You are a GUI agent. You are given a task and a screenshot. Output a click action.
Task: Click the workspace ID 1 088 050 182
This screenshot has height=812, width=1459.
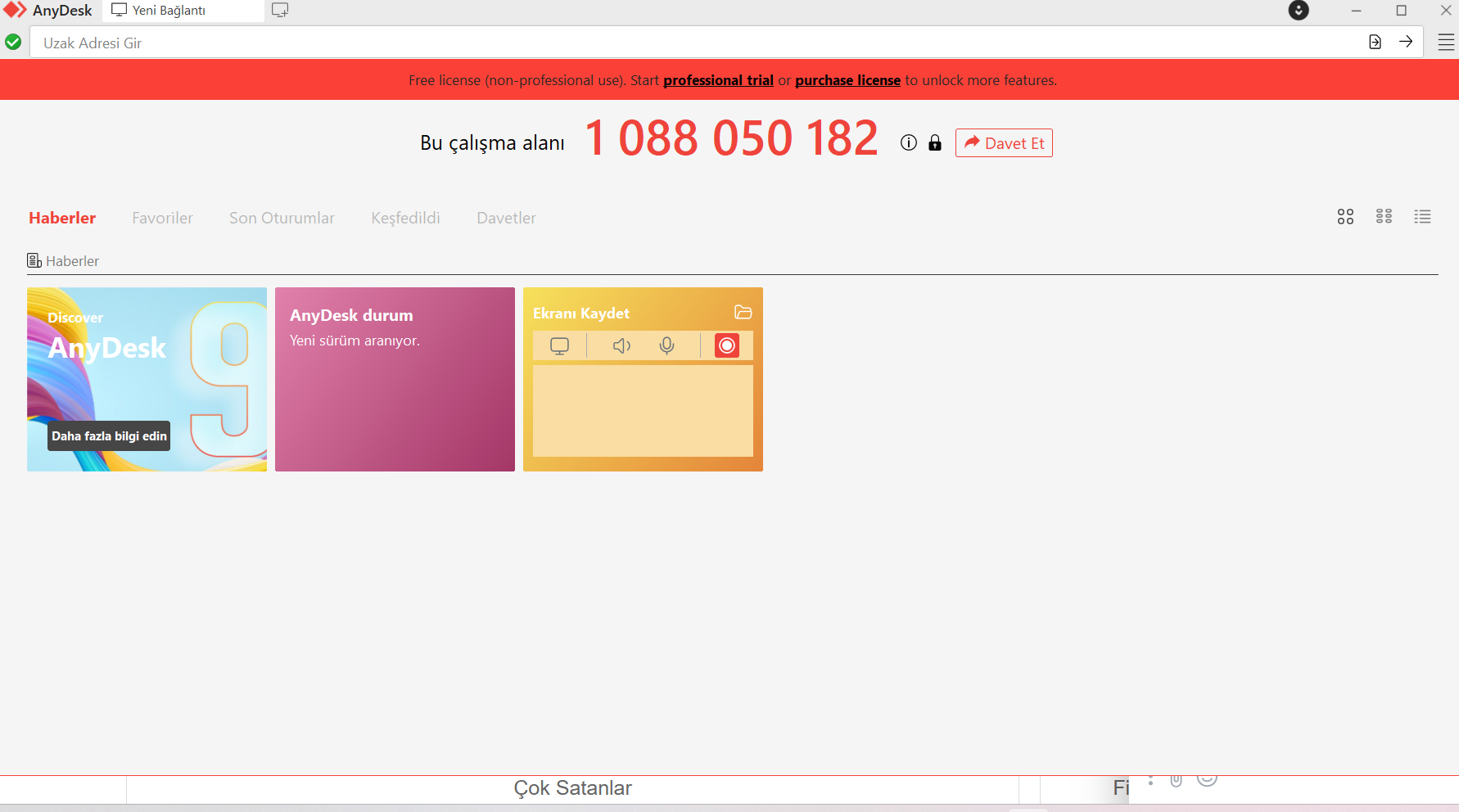732,138
